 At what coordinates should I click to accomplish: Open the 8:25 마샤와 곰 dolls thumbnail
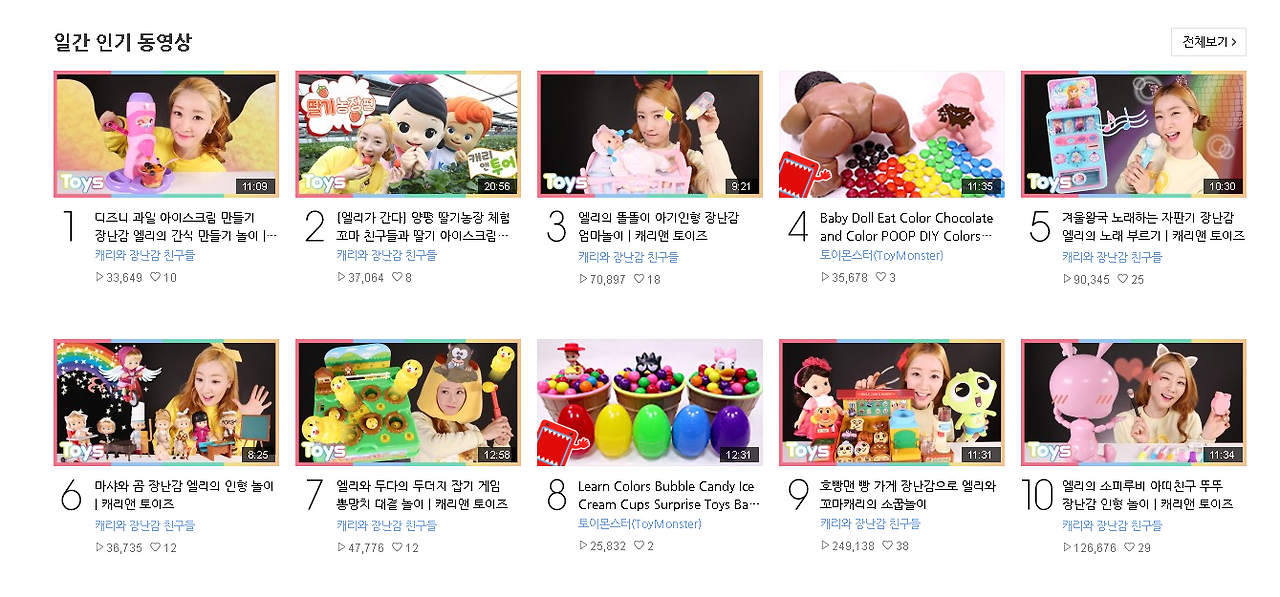[x=166, y=402]
